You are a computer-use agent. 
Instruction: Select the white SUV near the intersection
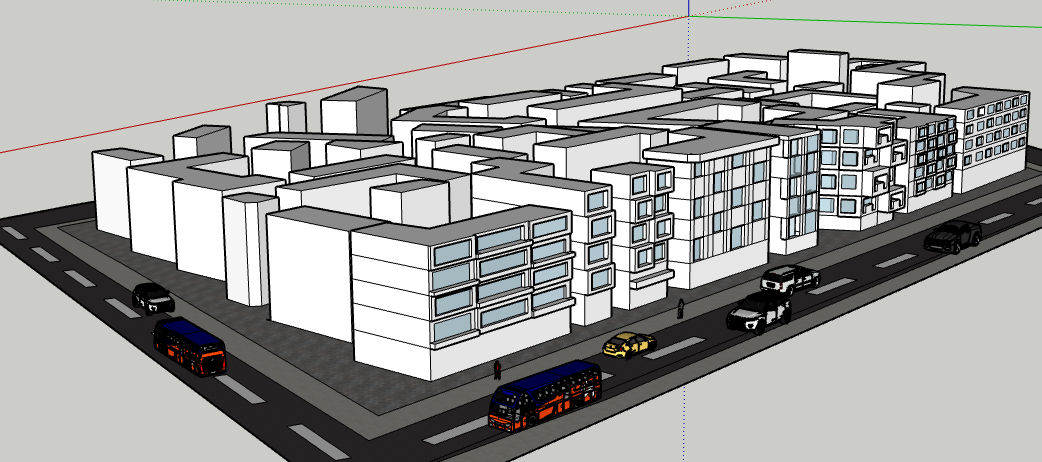coord(759,312)
